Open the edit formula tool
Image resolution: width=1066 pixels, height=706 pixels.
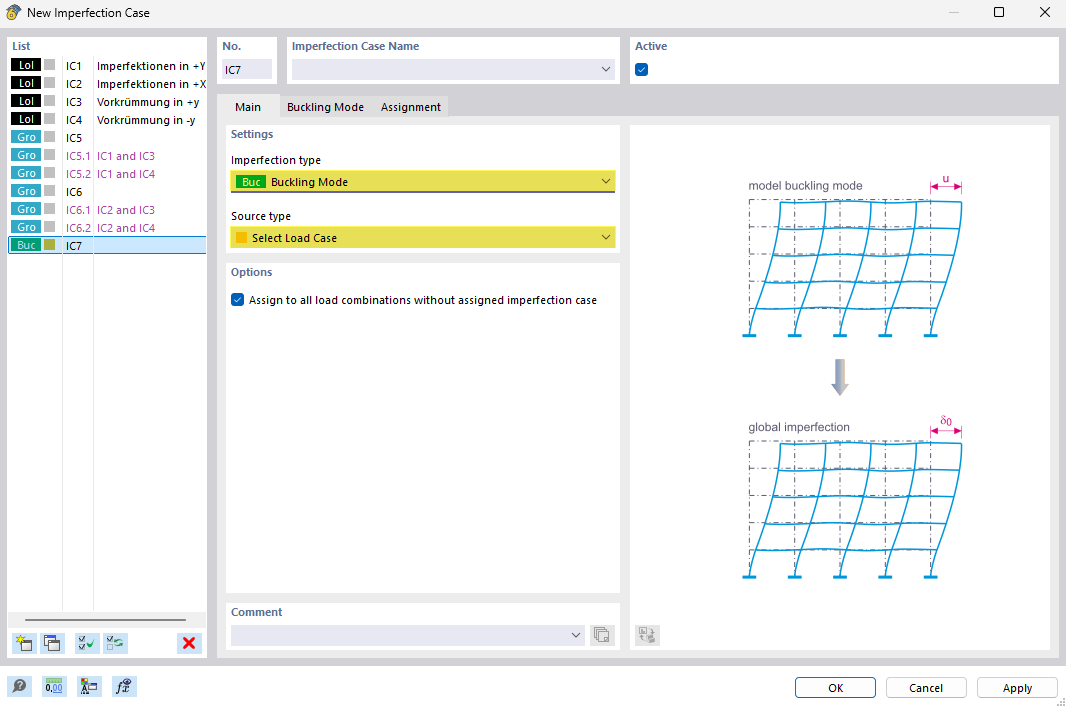(123, 686)
